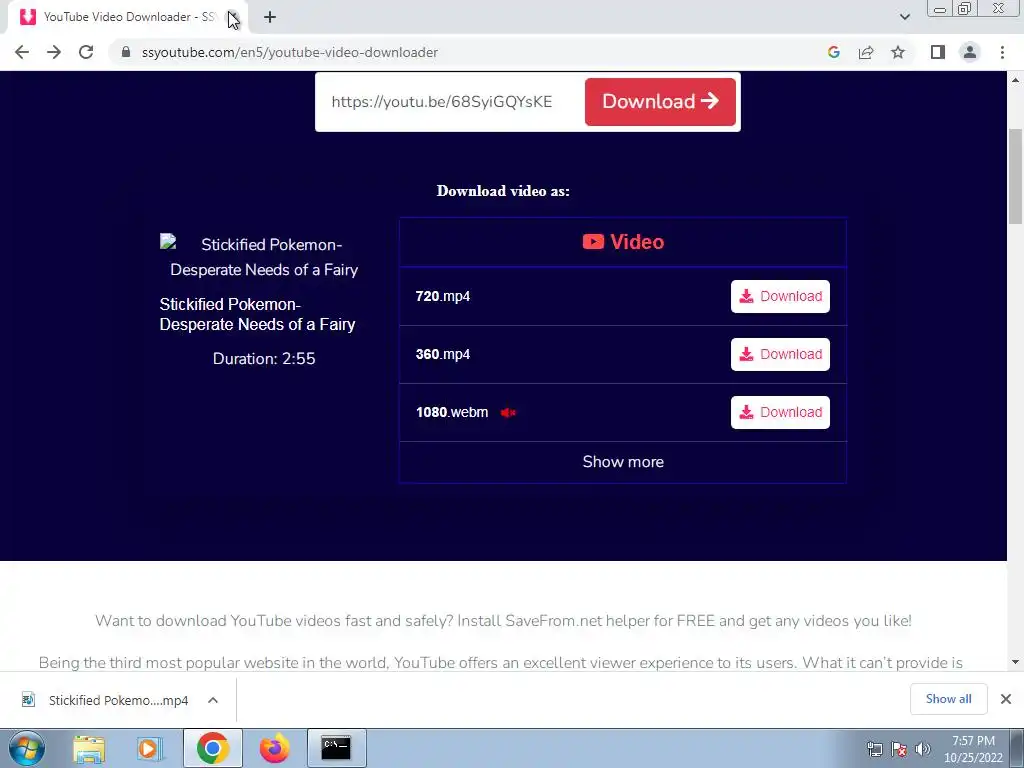Click the video title Stickified Pokemon- Desperate Needs
The image size is (1024, 768).
pyautogui.click(x=257, y=314)
